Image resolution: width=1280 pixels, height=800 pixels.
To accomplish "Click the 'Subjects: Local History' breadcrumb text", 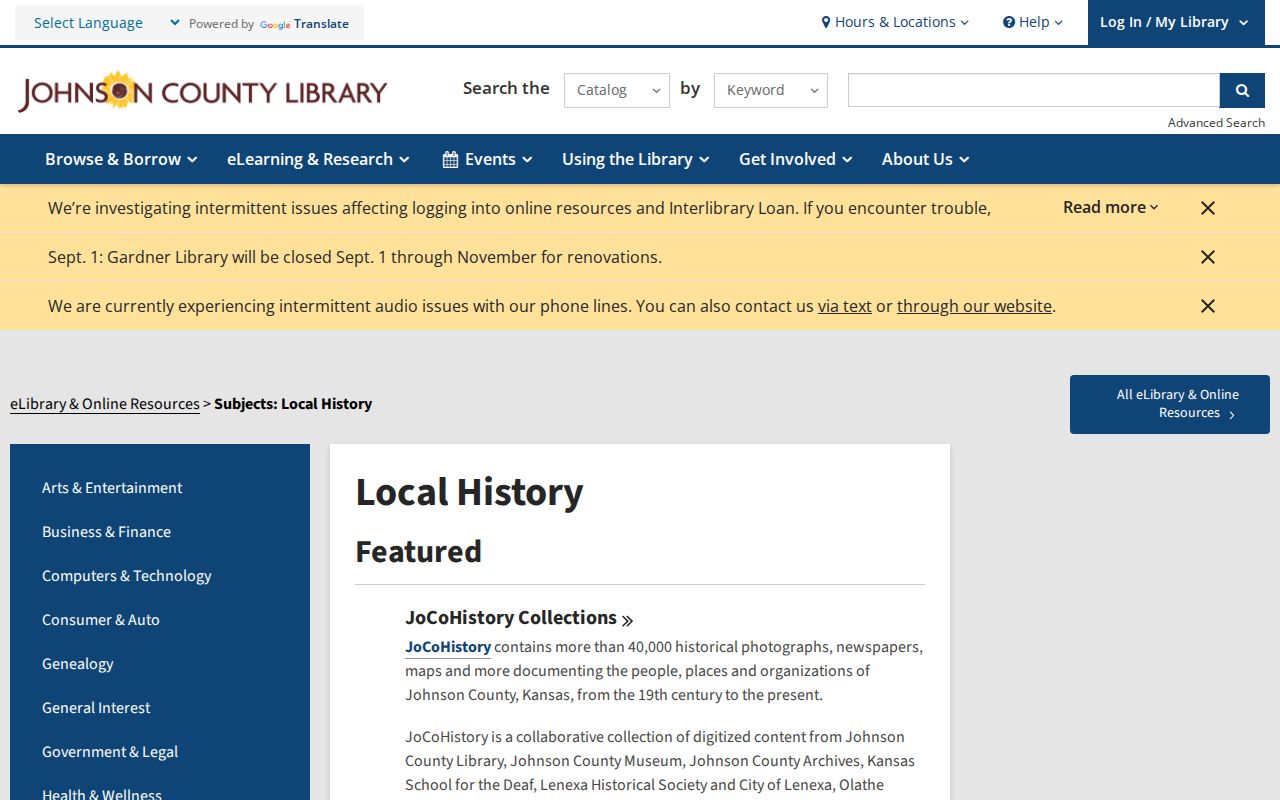I will 293,404.
